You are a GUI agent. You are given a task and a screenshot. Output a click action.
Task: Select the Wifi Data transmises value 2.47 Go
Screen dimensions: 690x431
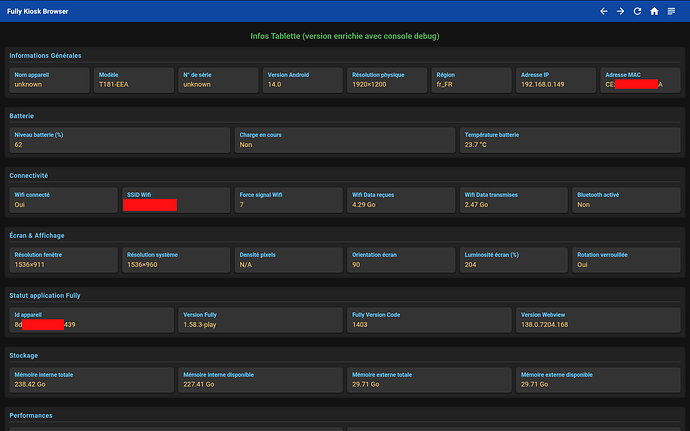tap(477, 205)
